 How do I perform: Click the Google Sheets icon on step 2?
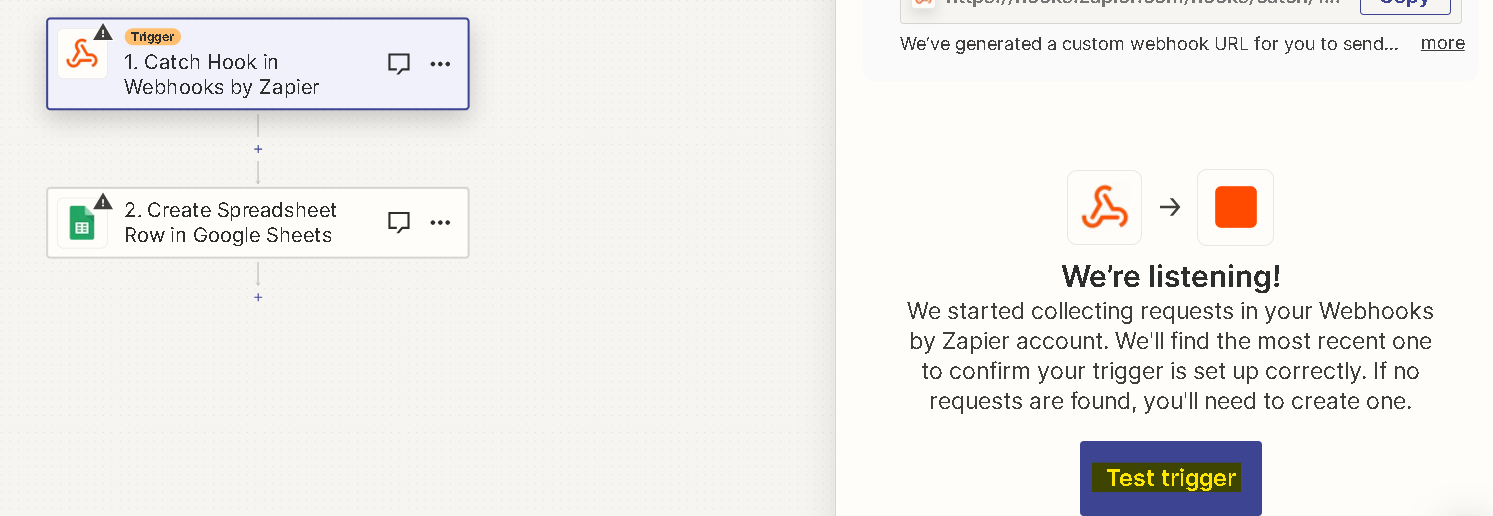82,224
